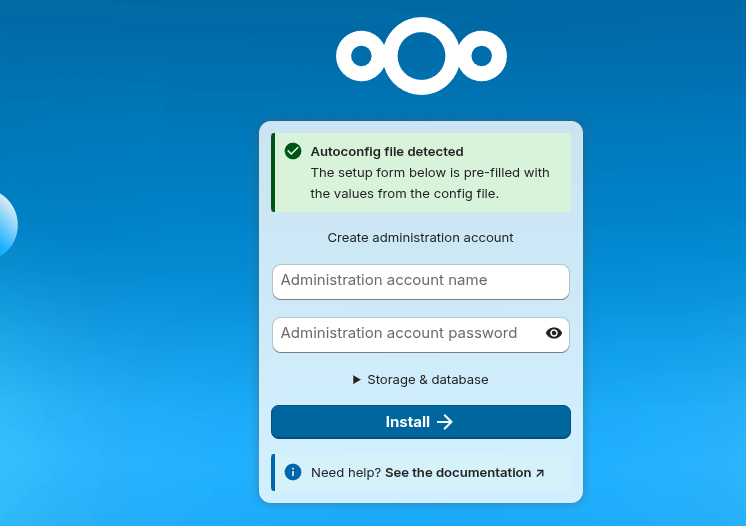
Task: Click the Storage & database label
Action: [428, 380]
